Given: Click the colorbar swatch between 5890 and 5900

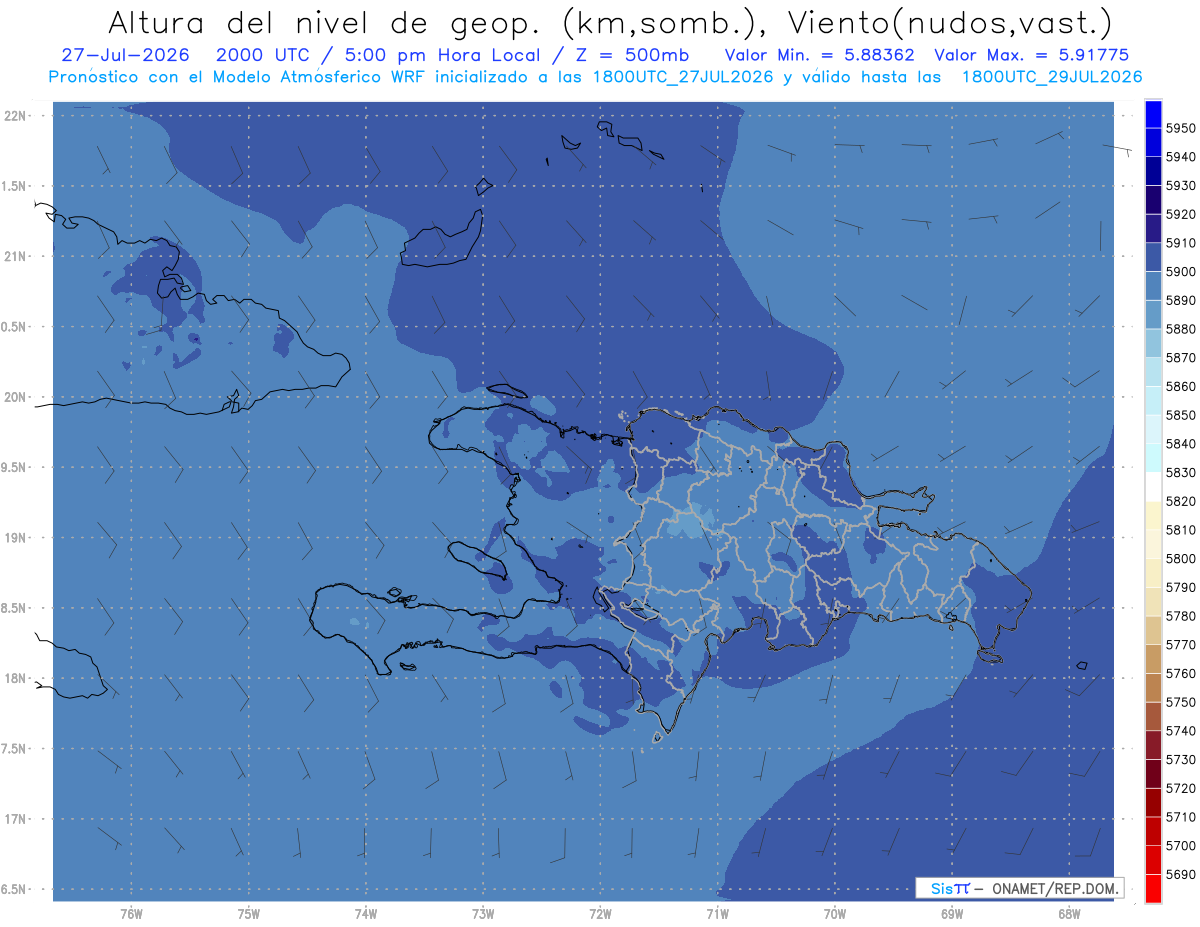Looking at the screenshot, I should (x=1153, y=287).
